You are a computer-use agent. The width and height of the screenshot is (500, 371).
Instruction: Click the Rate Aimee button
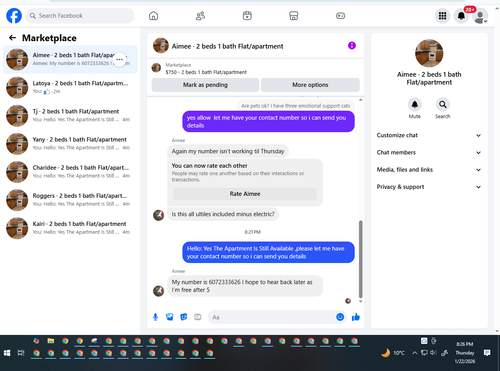[245, 194]
